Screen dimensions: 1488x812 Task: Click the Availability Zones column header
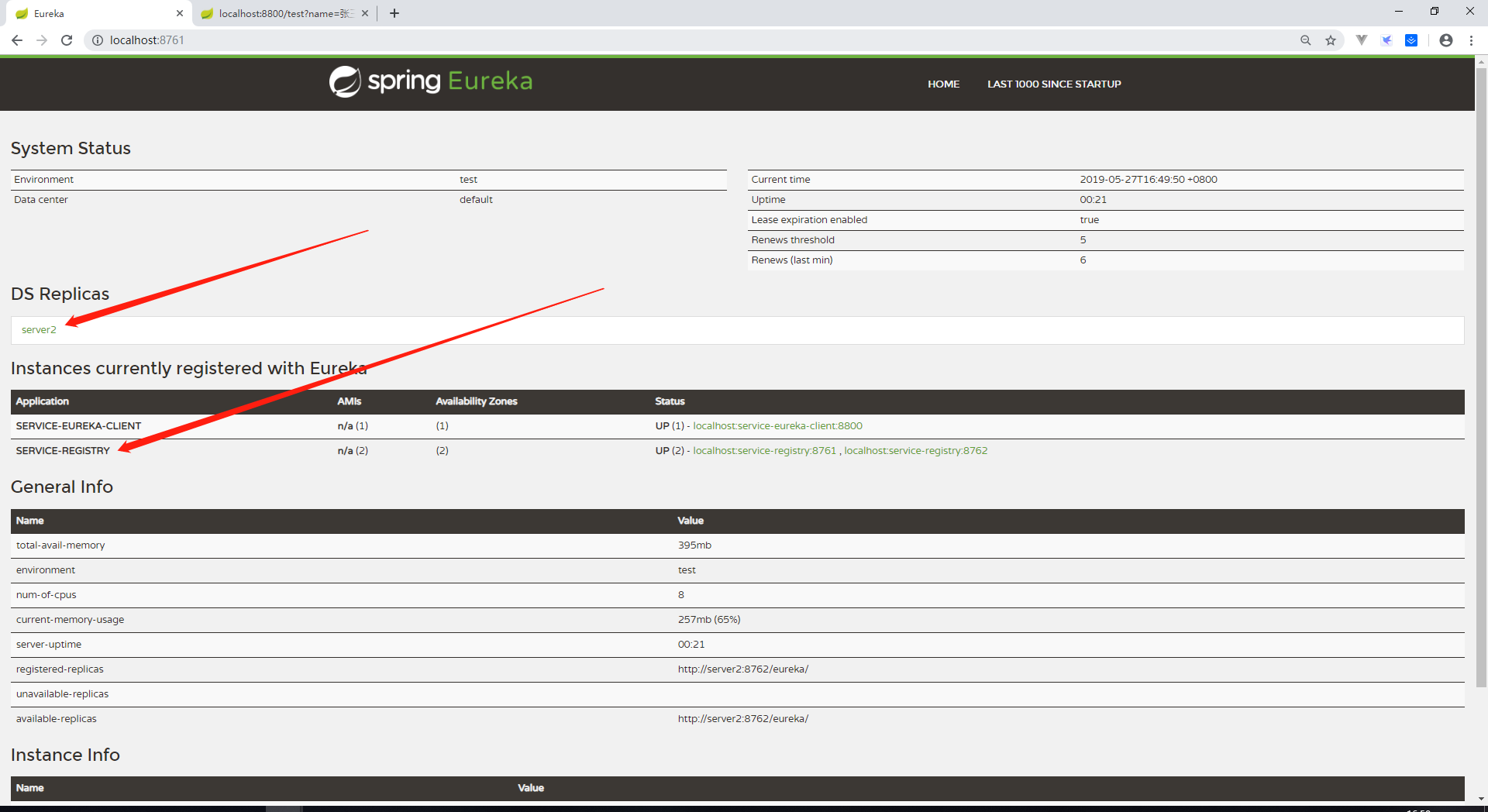click(477, 401)
